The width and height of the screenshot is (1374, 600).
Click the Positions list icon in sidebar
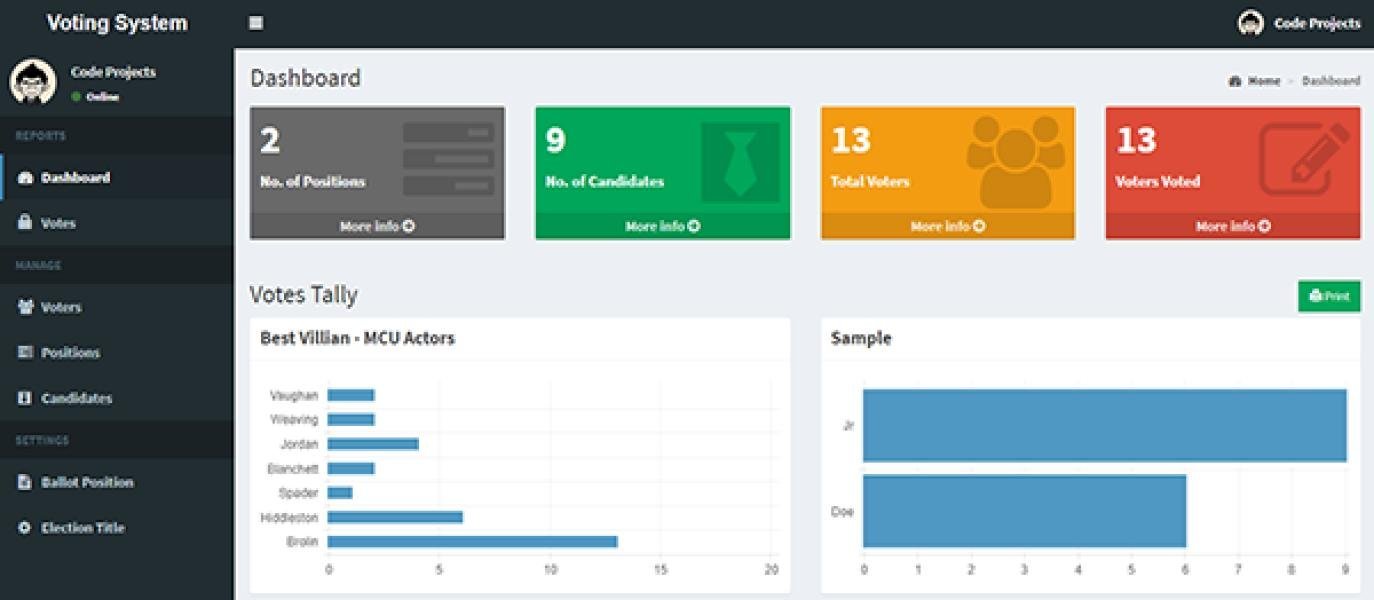click(26, 352)
